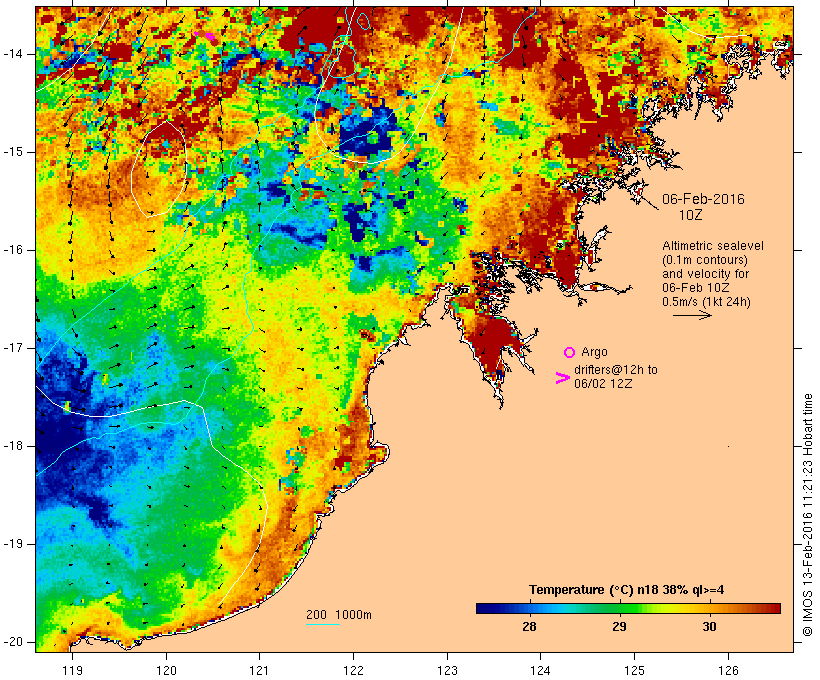Image resolution: width=820 pixels, height=680 pixels.
Task: Click the IMOS copyright timestamp text
Action: click(x=808, y=515)
